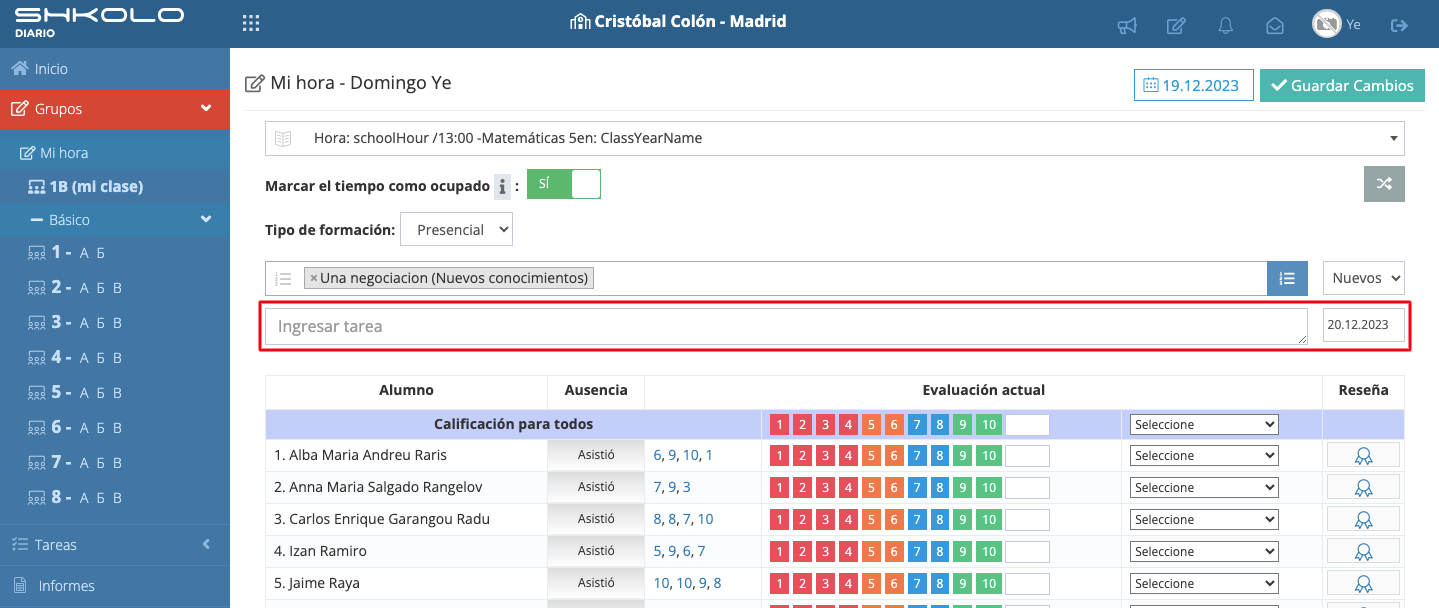Open the notifications bell
1439x608 pixels.
(x=1226, y=26)
